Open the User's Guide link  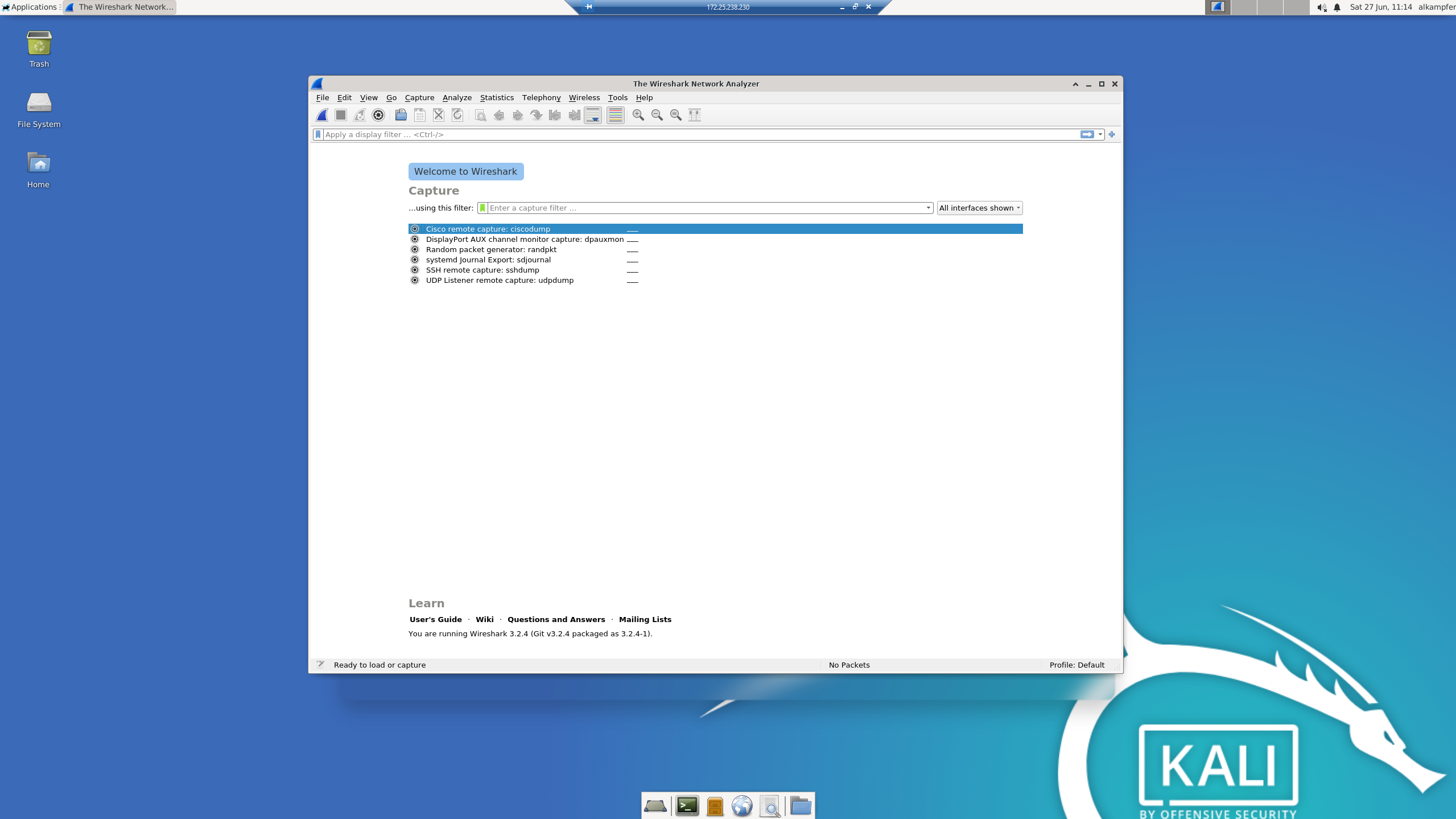click(x=436, y=620)
